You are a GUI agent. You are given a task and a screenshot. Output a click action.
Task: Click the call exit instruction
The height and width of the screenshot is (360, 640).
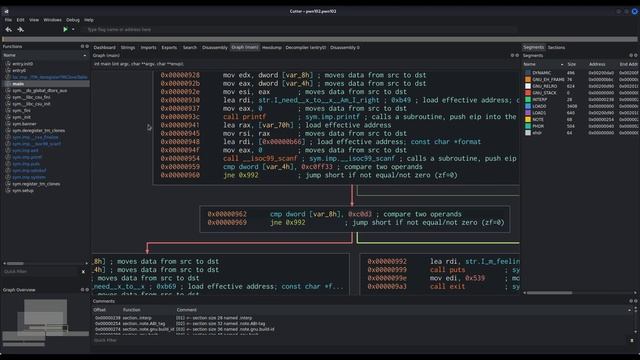(x=447, y=287)
